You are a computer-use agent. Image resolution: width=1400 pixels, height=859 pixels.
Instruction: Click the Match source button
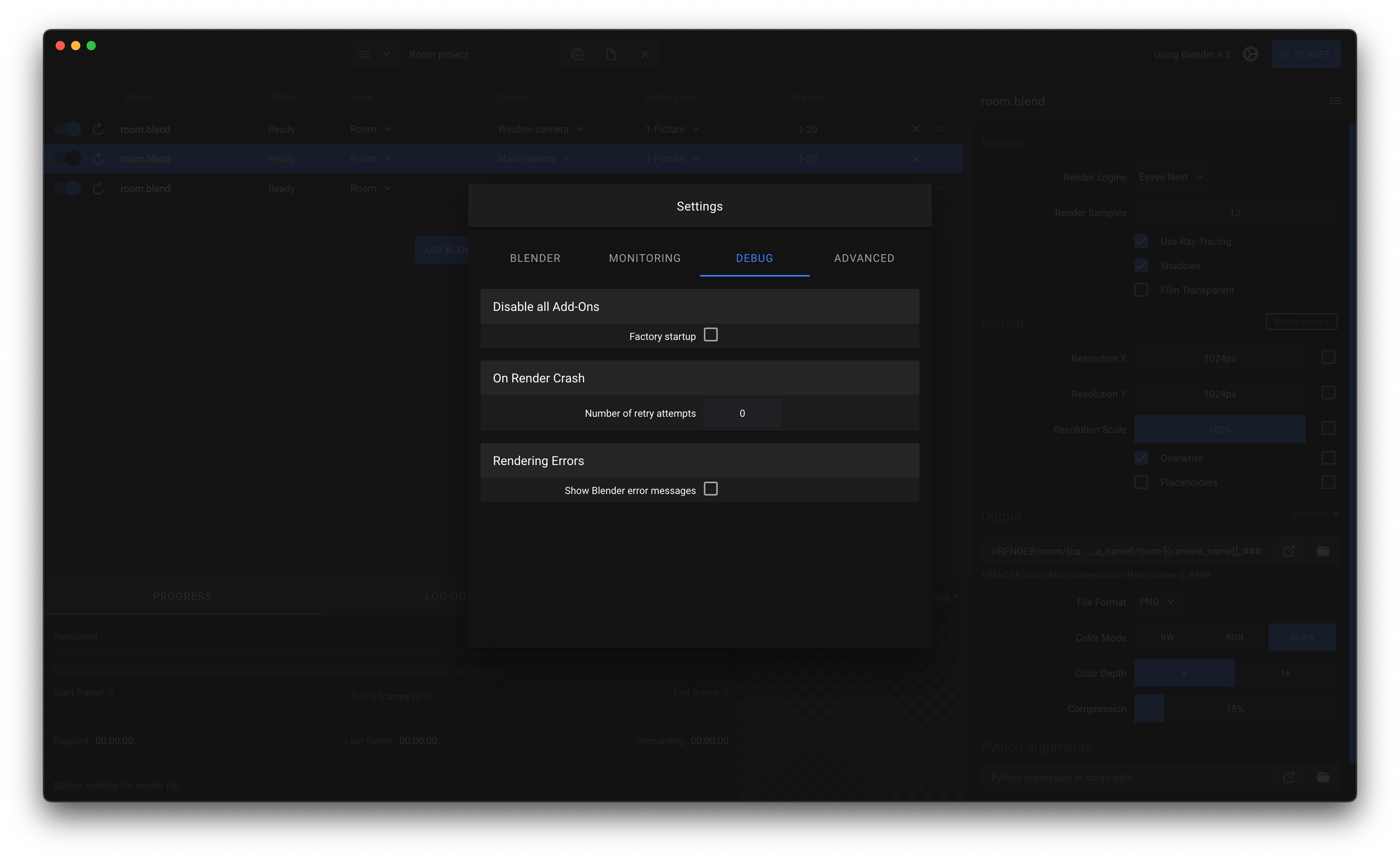(x=1301, y=322)
